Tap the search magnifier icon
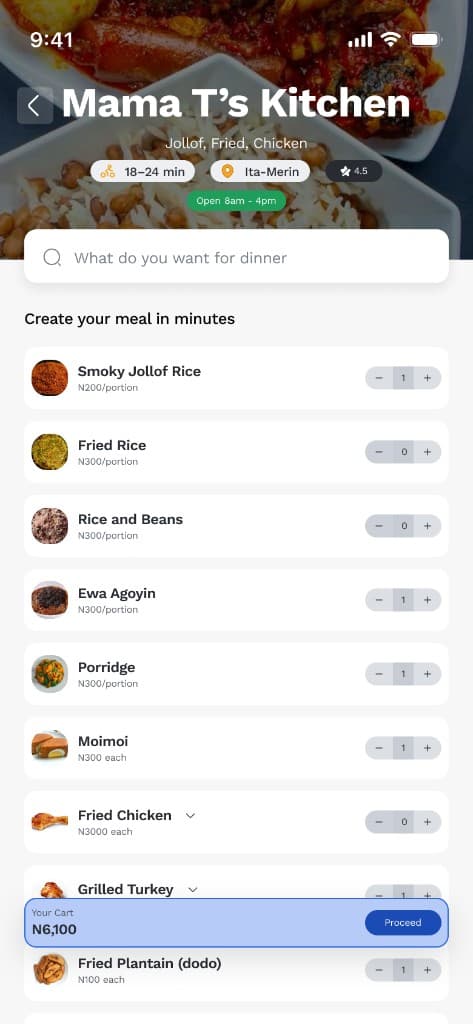This screenshot has height=1024, width=473. tap(52, 258)
